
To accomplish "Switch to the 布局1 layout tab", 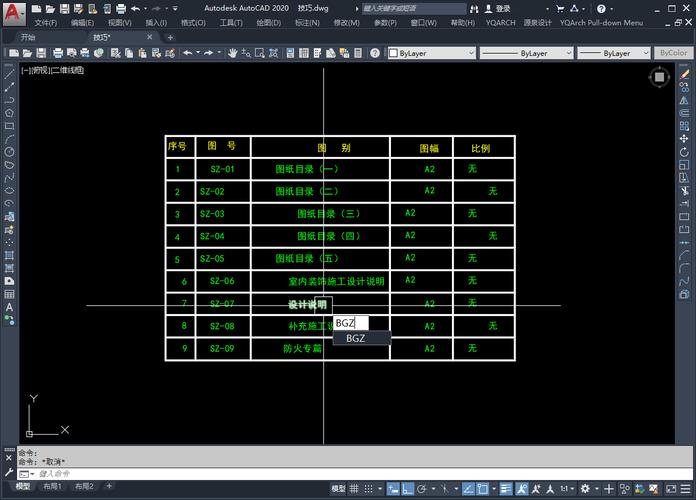I will coord(51,487).
